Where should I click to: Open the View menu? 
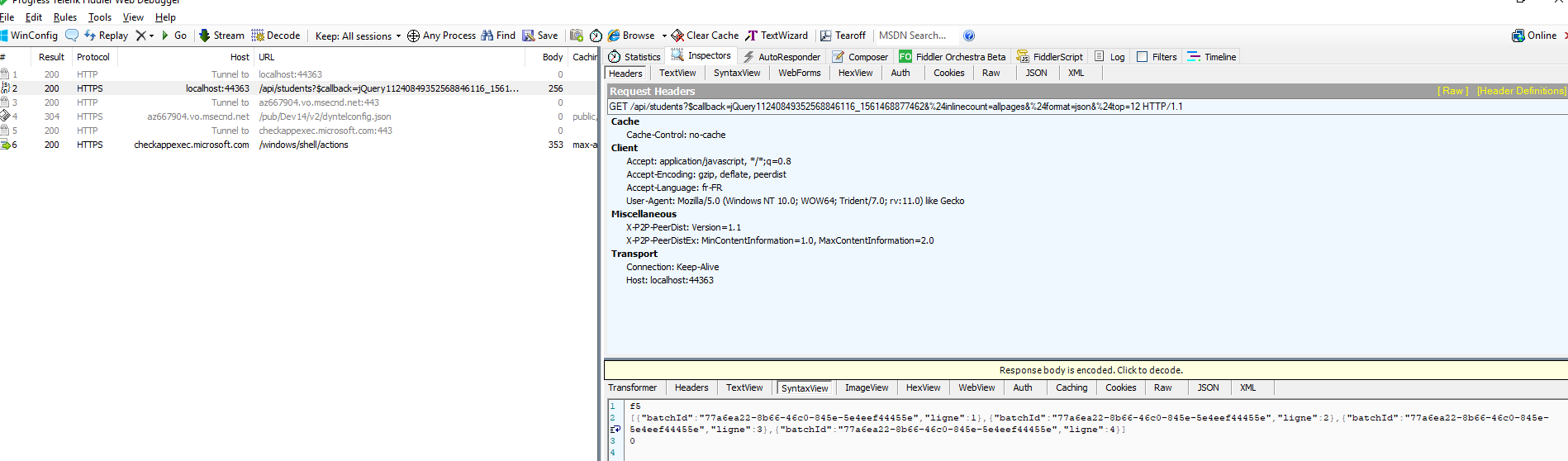click(x=133, y=17)
